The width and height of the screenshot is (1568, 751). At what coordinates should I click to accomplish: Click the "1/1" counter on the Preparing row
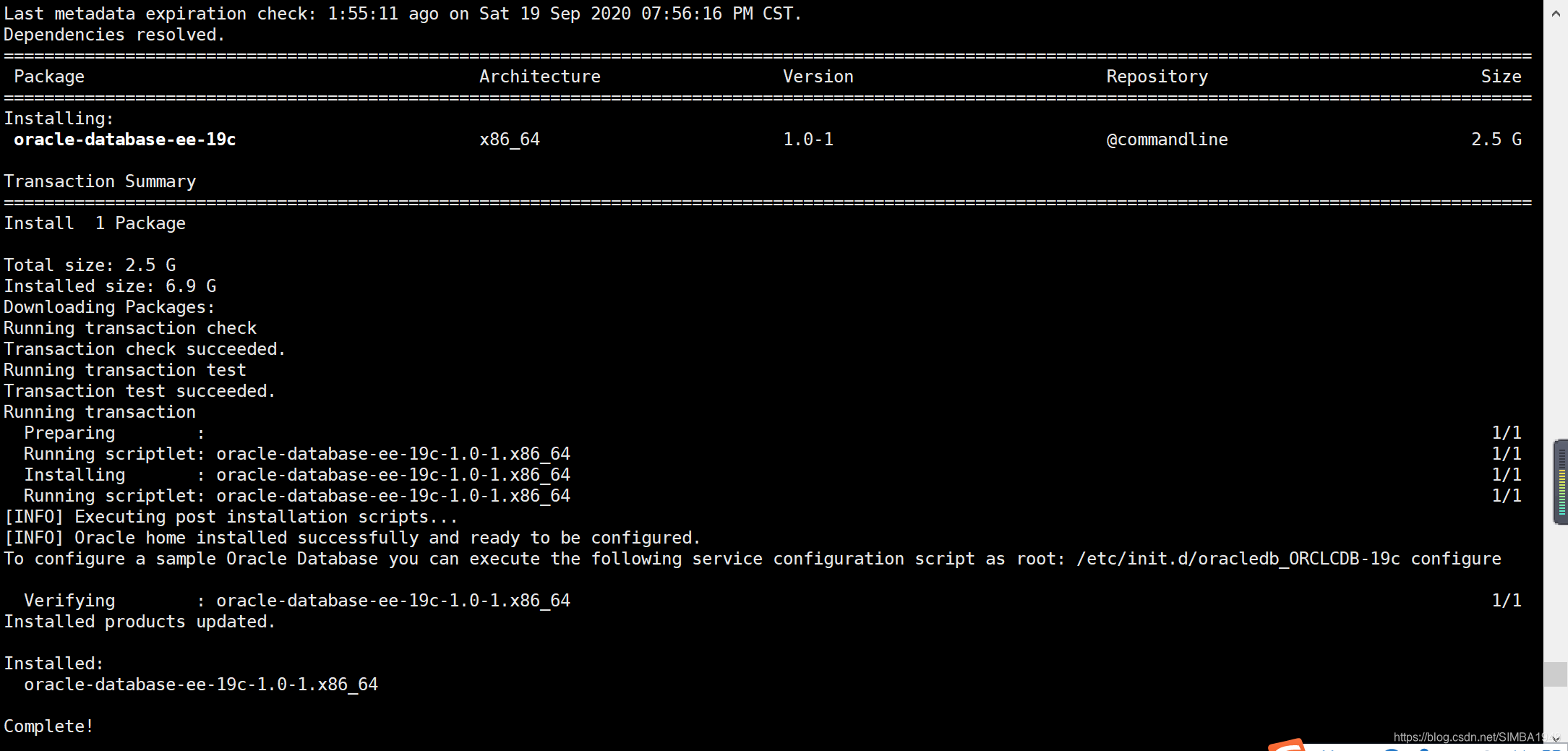point(1507,433)
